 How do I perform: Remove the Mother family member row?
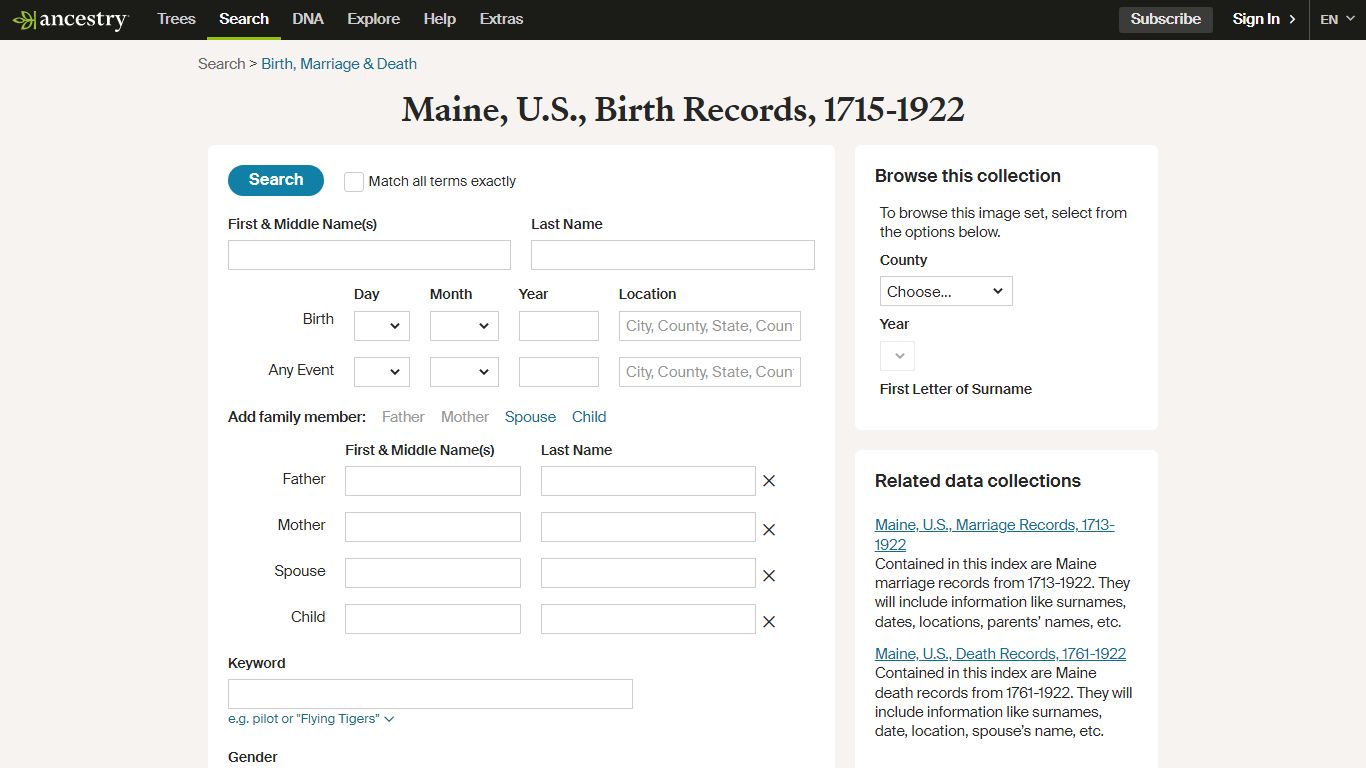tap(769, 530)
